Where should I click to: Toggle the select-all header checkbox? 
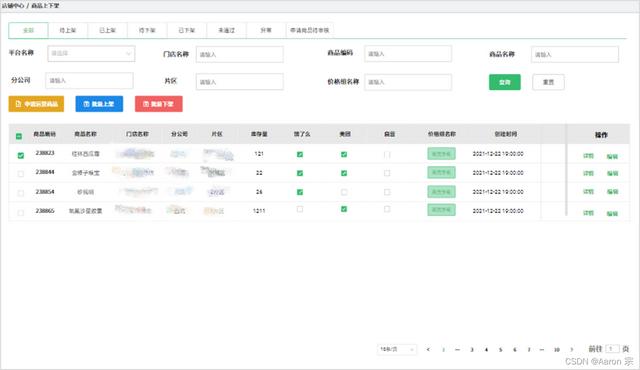[19, 136]
